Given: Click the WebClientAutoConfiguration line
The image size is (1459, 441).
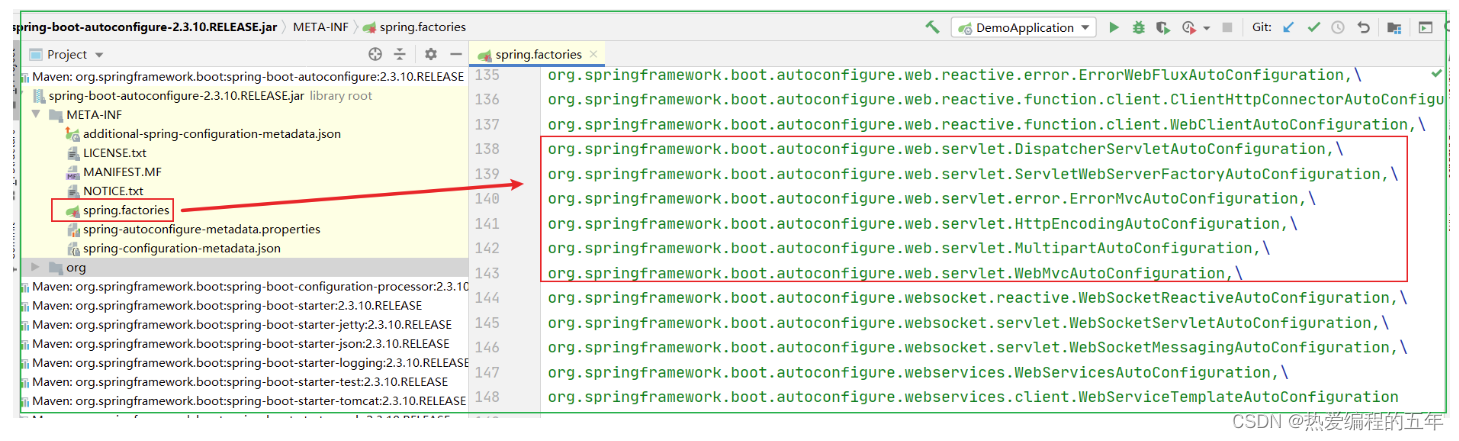Looking at the screenshot, I should 987,124.
